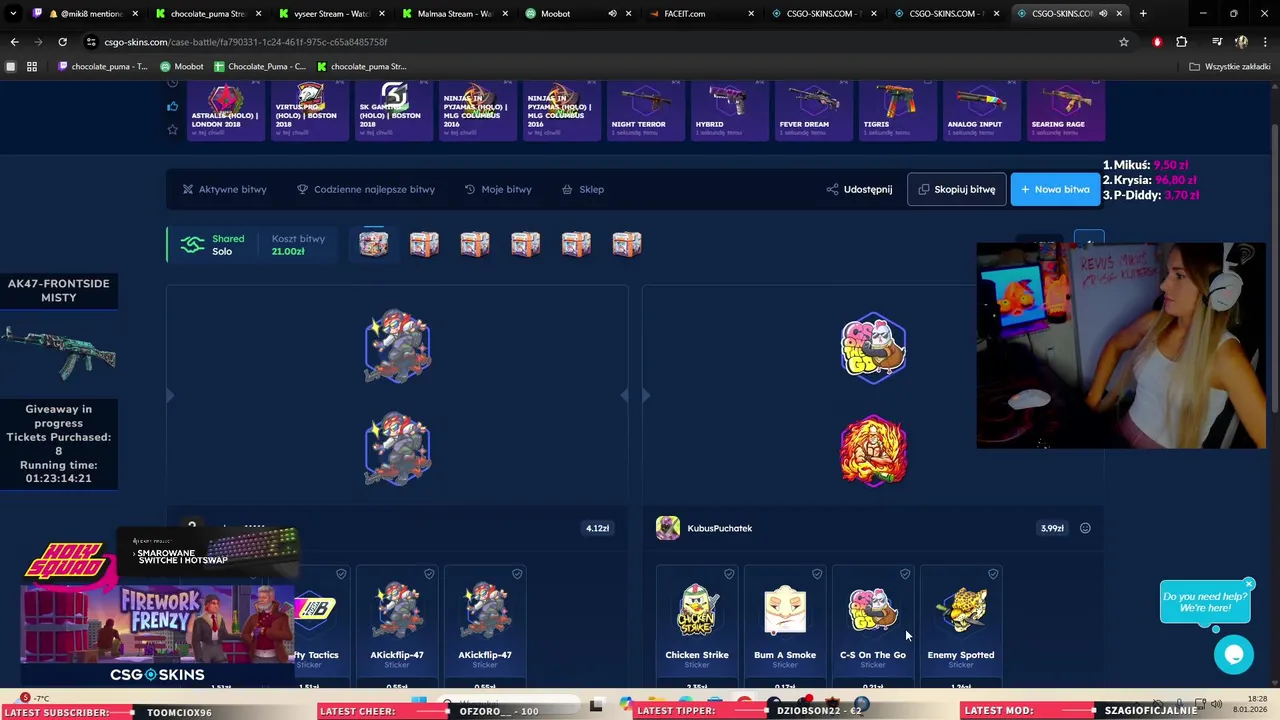Click the Astralis (Holo) London 2018 drop
1280x720 pixels.
(226, 112)
